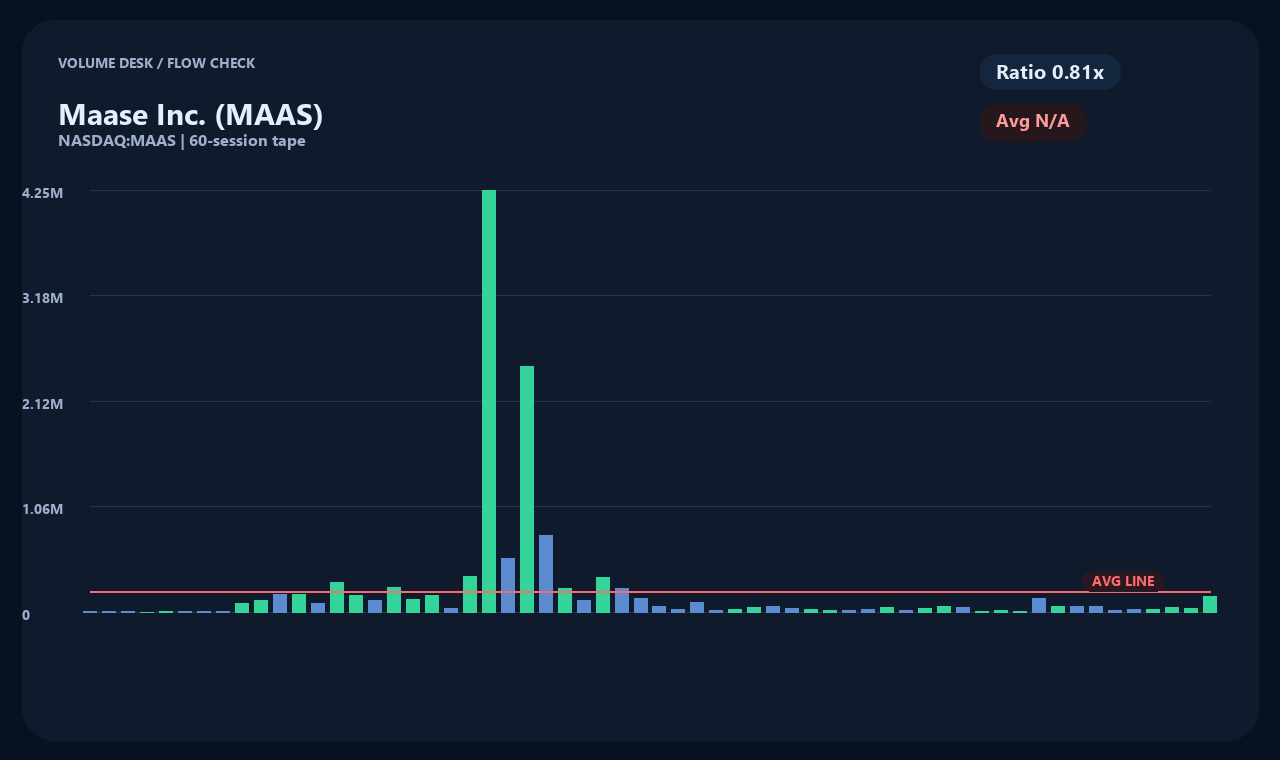This screenshot has width=1280, height=760.
Task: Click the 3.18M axis label
Action: (43, 298)
